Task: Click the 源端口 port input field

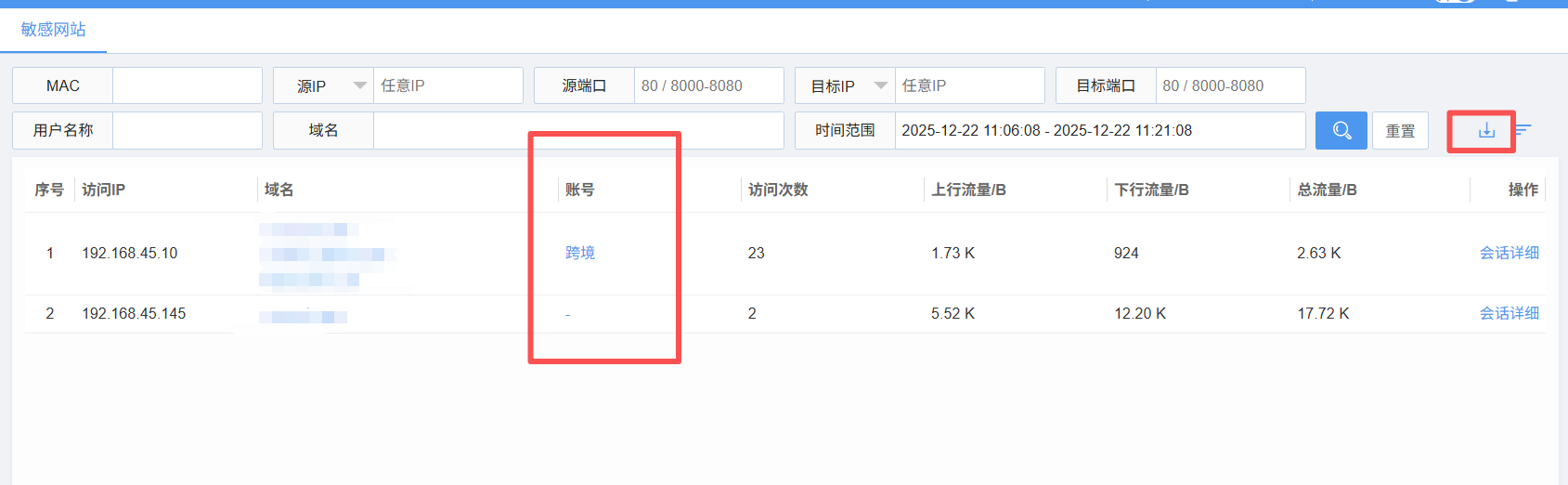Action: point(708,85)
